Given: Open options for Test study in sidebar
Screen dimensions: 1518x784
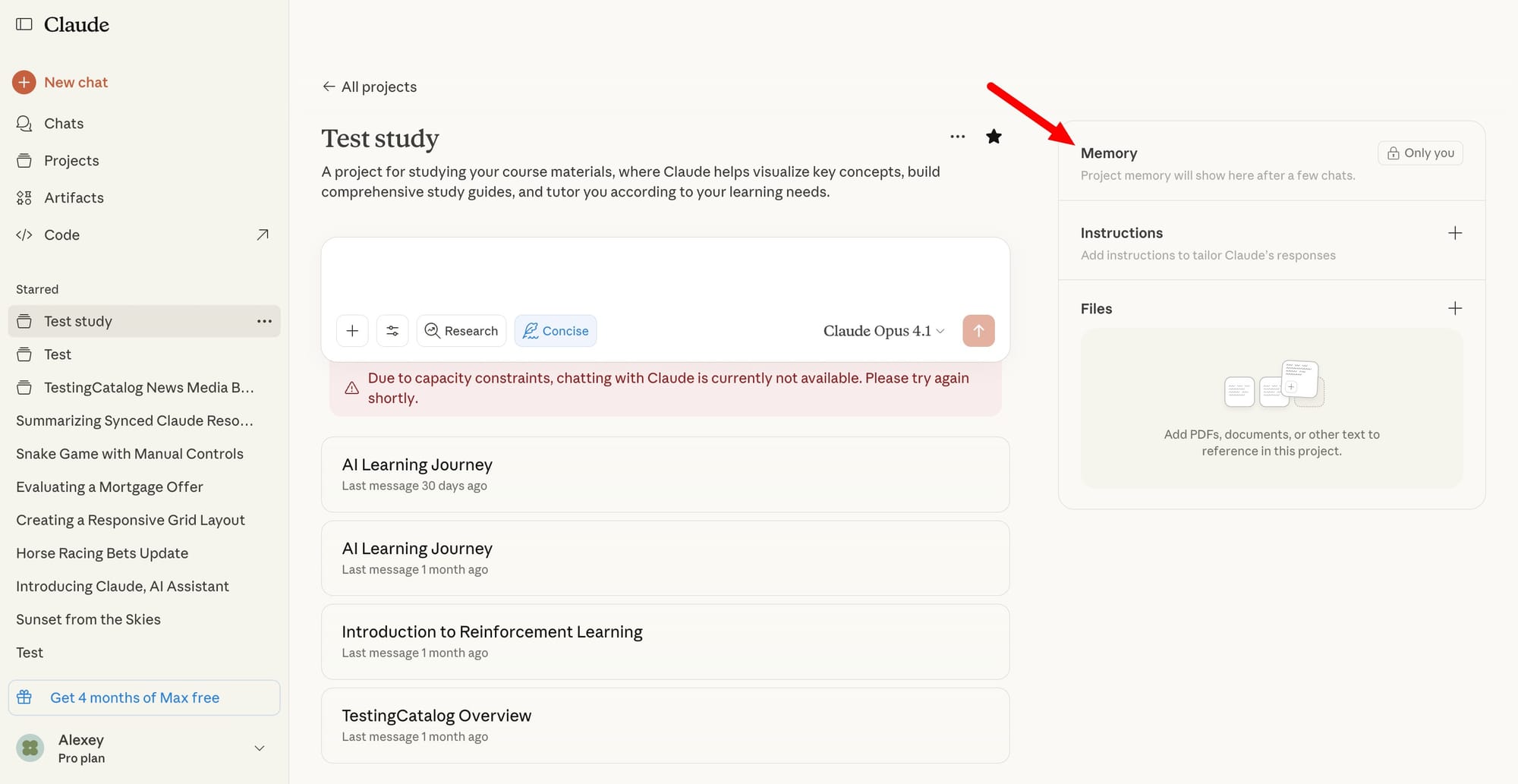Looking at the screenshot, I should click(x=264, y=321).
